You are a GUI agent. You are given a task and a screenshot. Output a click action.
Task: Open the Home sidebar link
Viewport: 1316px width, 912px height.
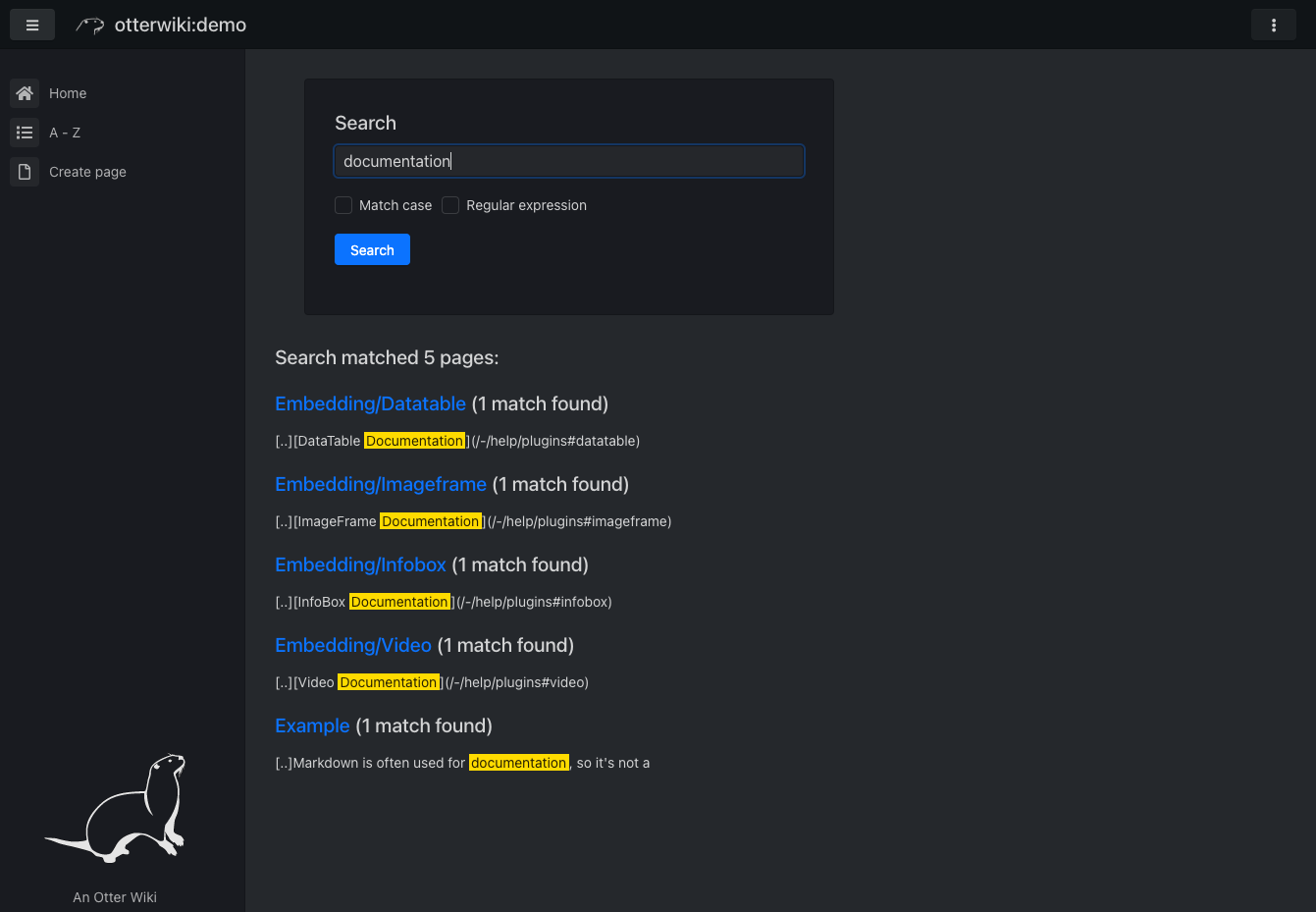point(68,93)
